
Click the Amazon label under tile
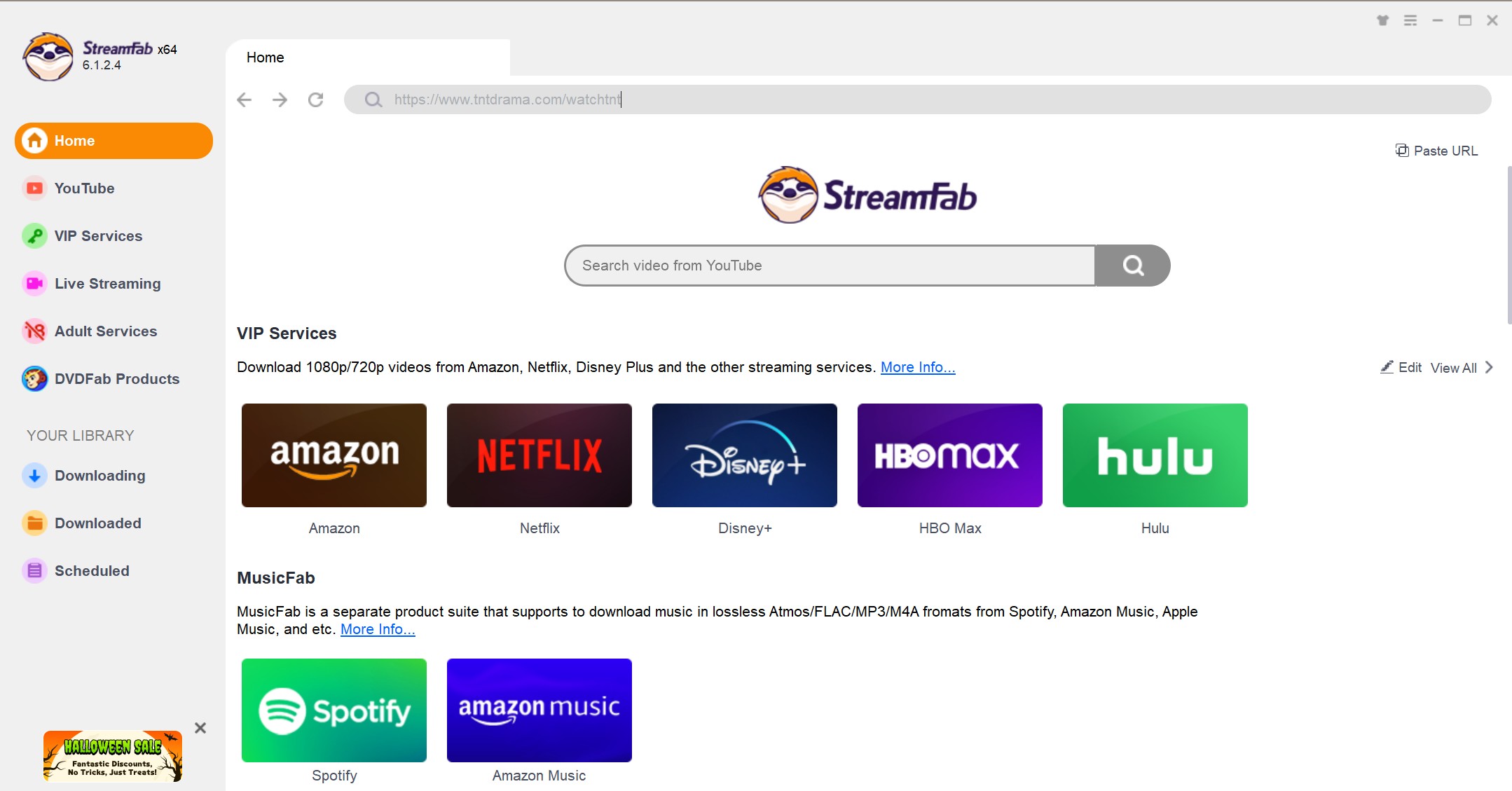click(334, 528)
